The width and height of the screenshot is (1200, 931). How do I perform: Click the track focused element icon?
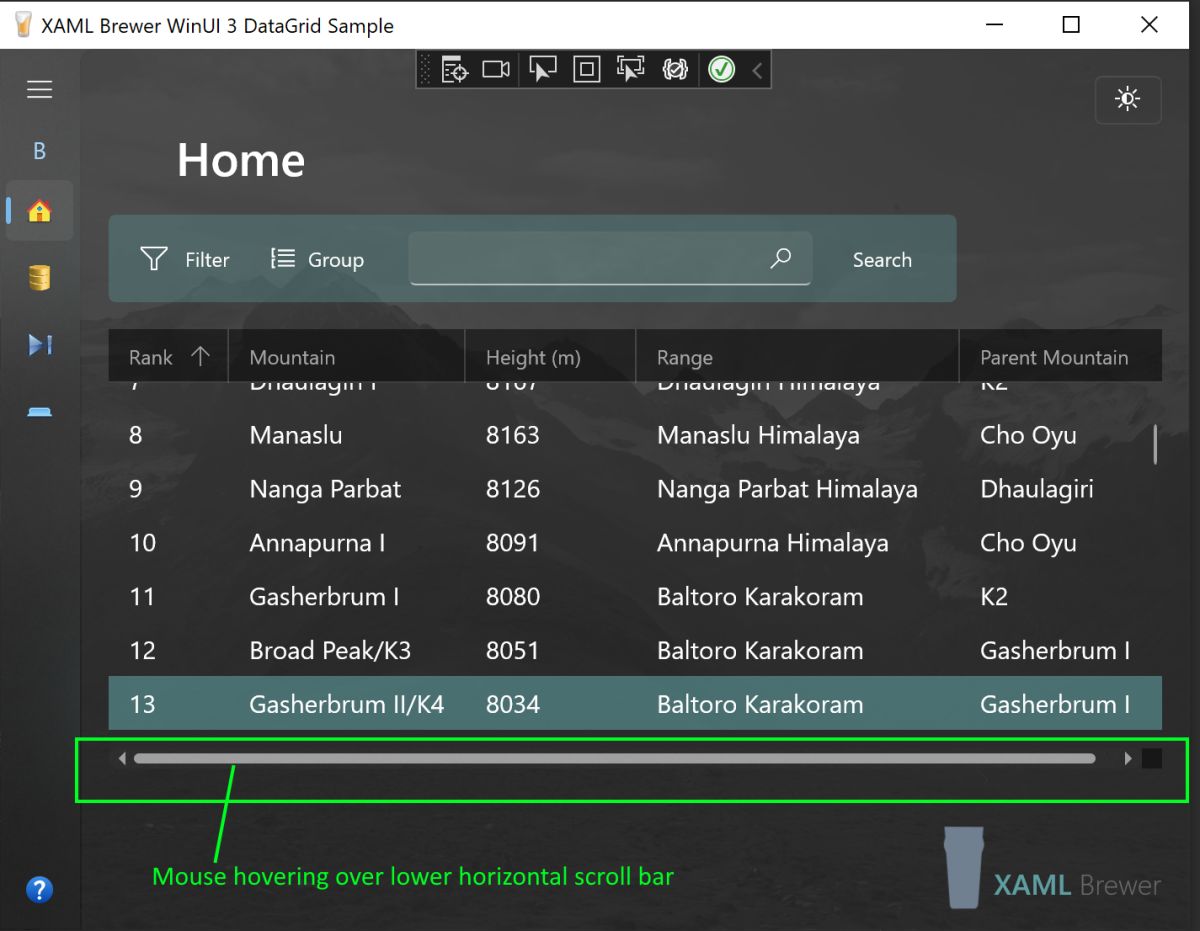point(630,69)
